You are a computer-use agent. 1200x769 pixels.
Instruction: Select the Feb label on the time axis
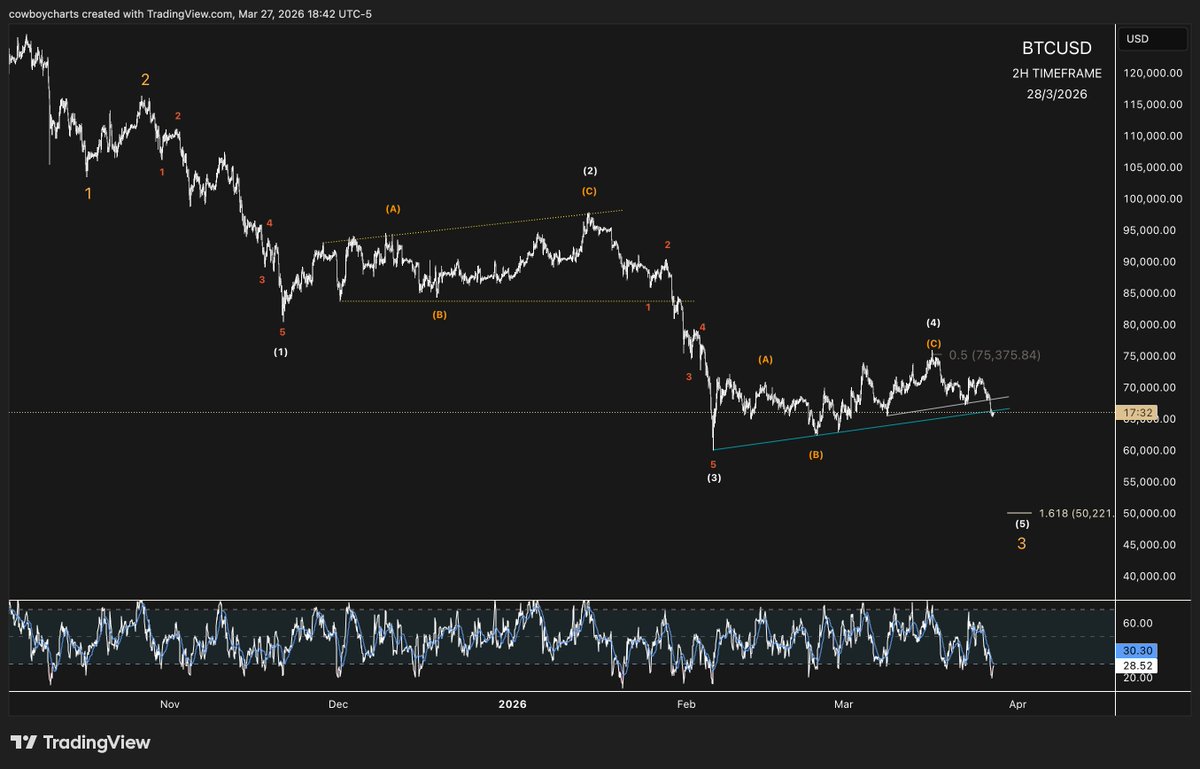pyautogui.click(x=685, y=704)
